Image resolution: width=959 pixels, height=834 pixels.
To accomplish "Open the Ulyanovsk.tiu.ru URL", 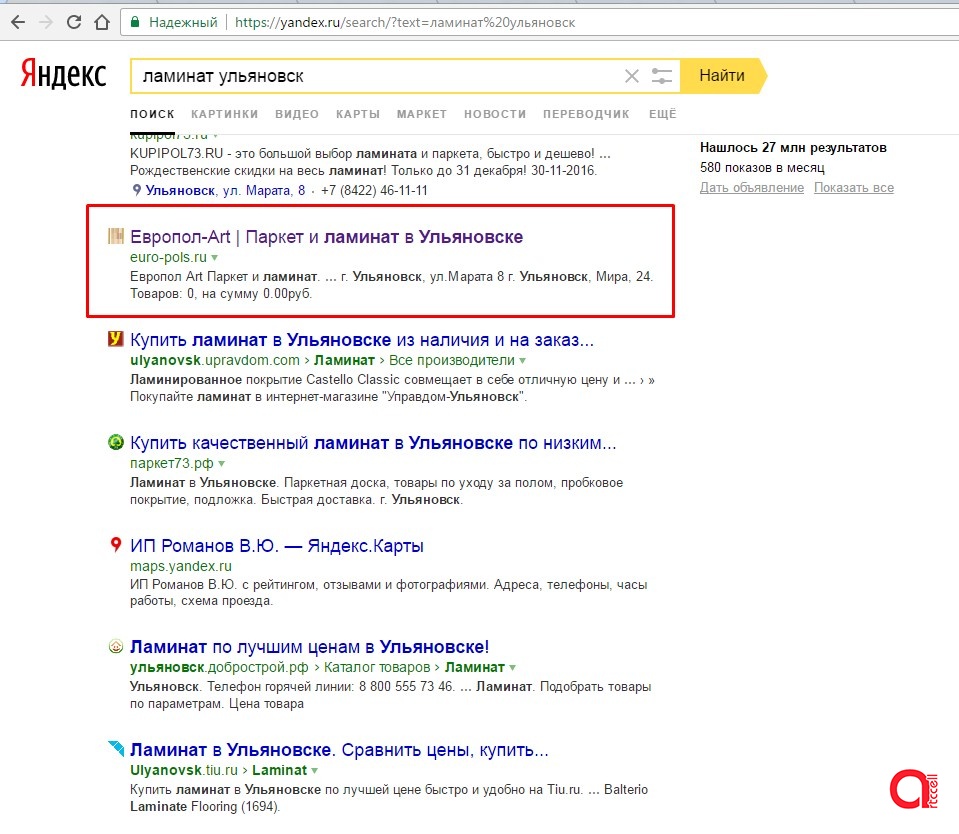I will (x=183, y=770).
